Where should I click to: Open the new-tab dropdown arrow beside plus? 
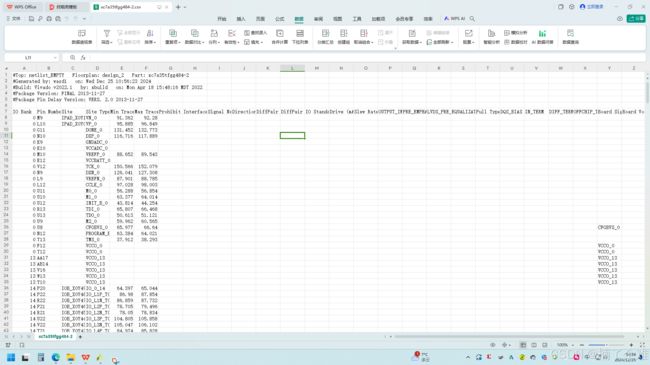point(185,7)
